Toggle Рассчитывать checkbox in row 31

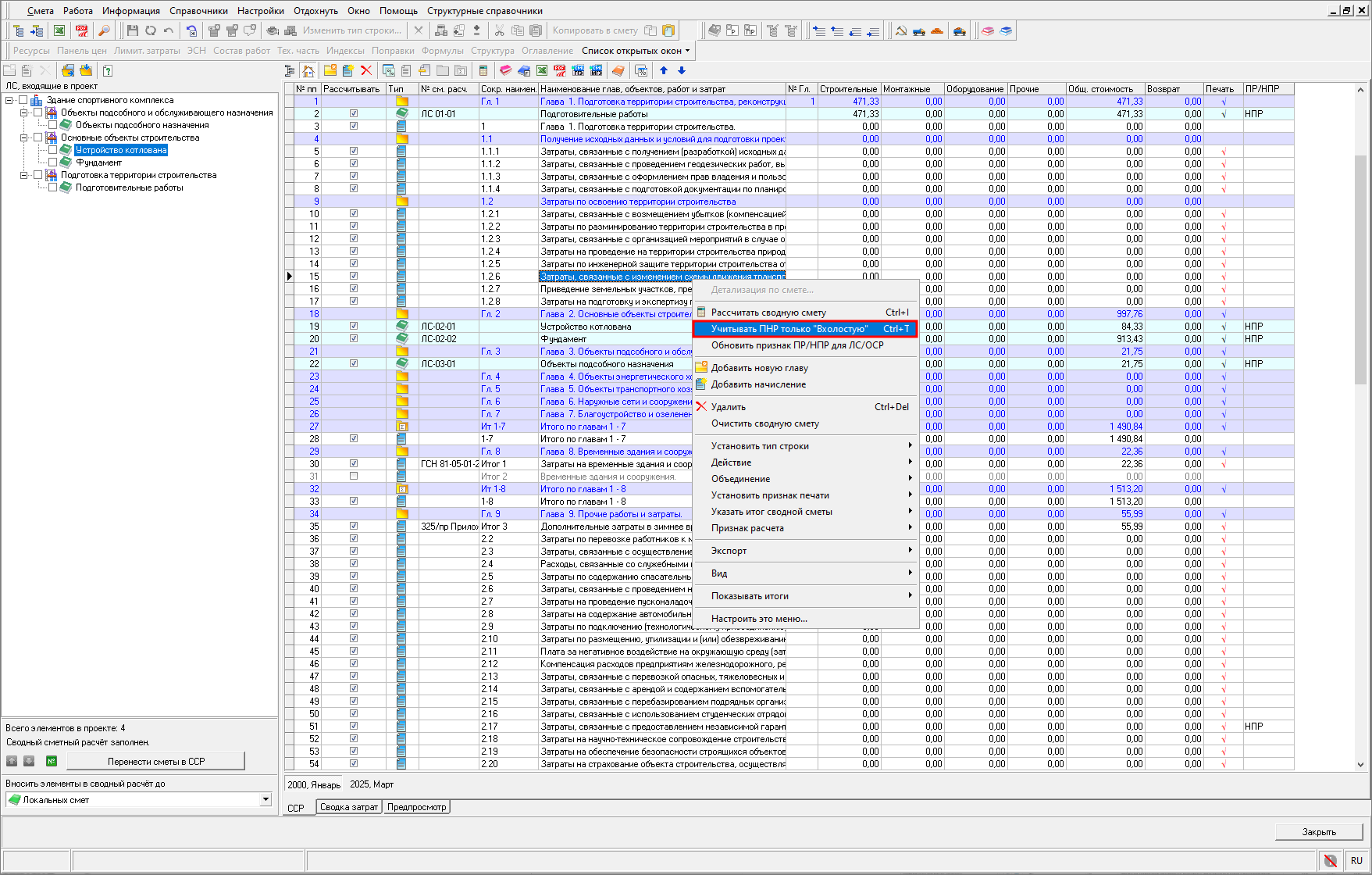pos(354,477)
